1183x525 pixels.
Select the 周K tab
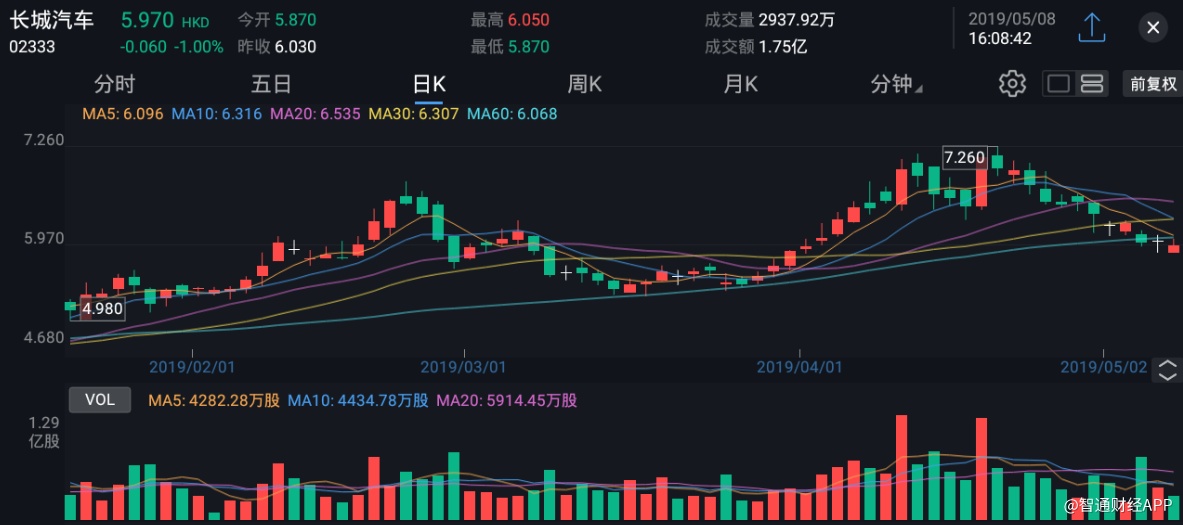(x=585, y=84)
